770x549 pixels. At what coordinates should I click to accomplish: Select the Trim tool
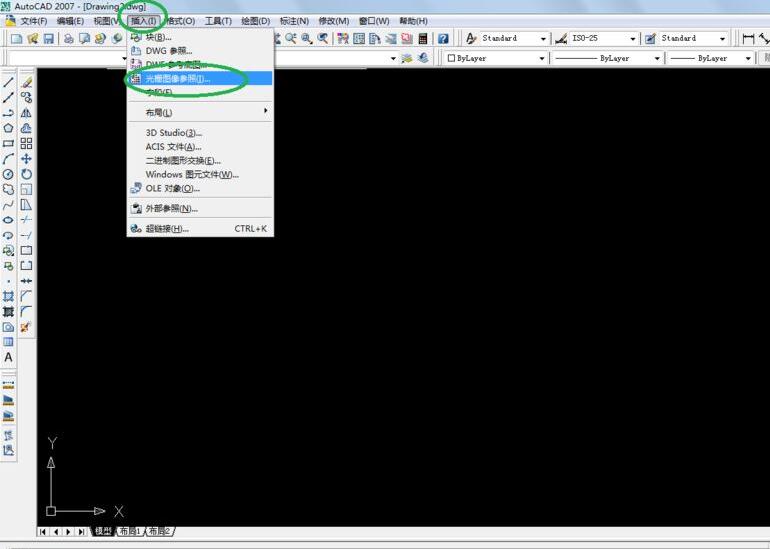pyautogui.click(x=27, y=220)
